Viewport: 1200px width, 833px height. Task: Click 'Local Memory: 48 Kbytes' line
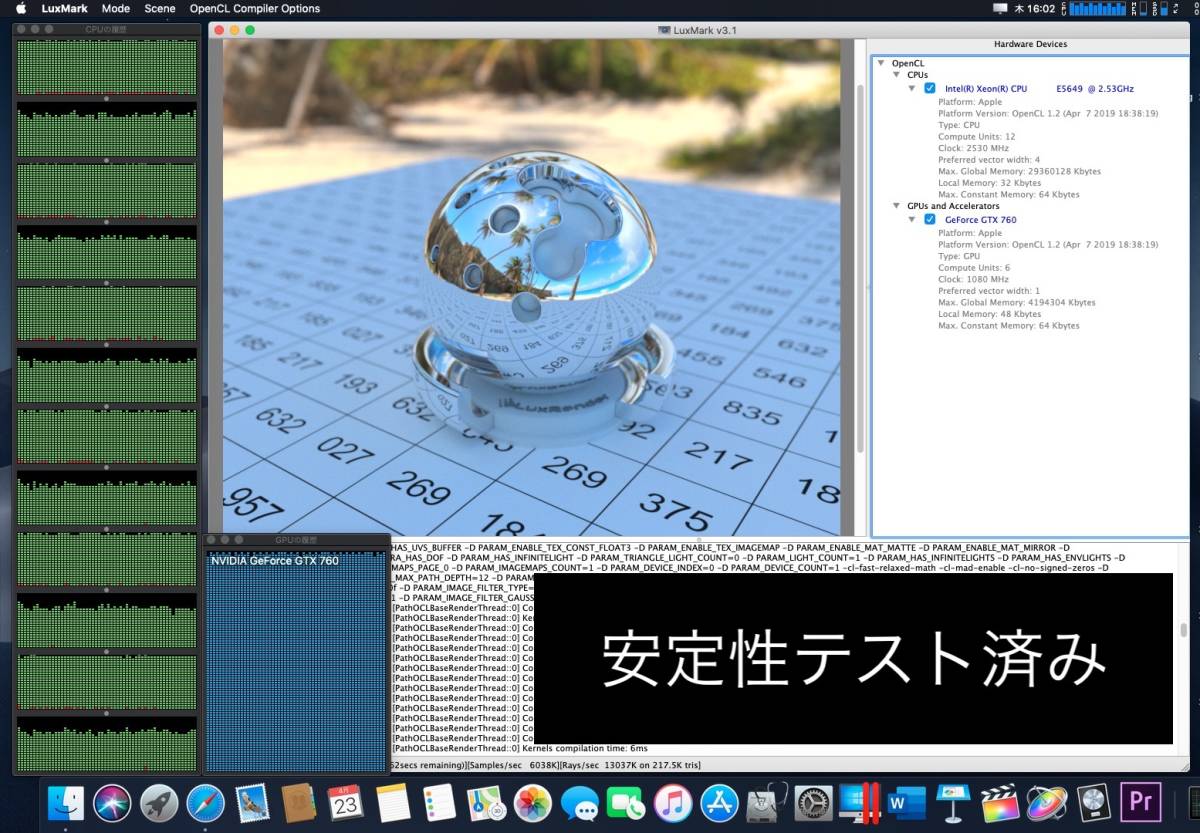point(988,314)
